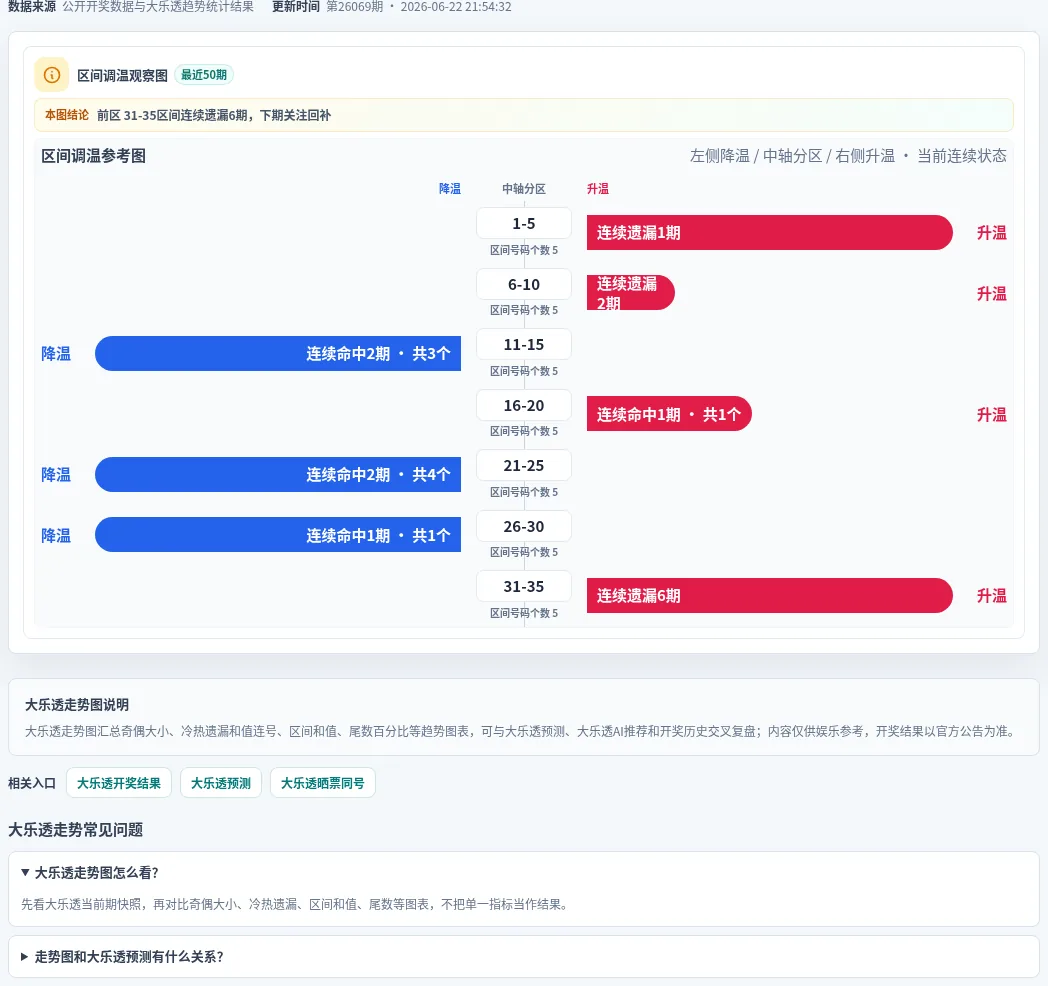The width and height of the screenshot is (1048, 986).
Task: Click the 区间调温参考图 heading
Action: point(94,156)
